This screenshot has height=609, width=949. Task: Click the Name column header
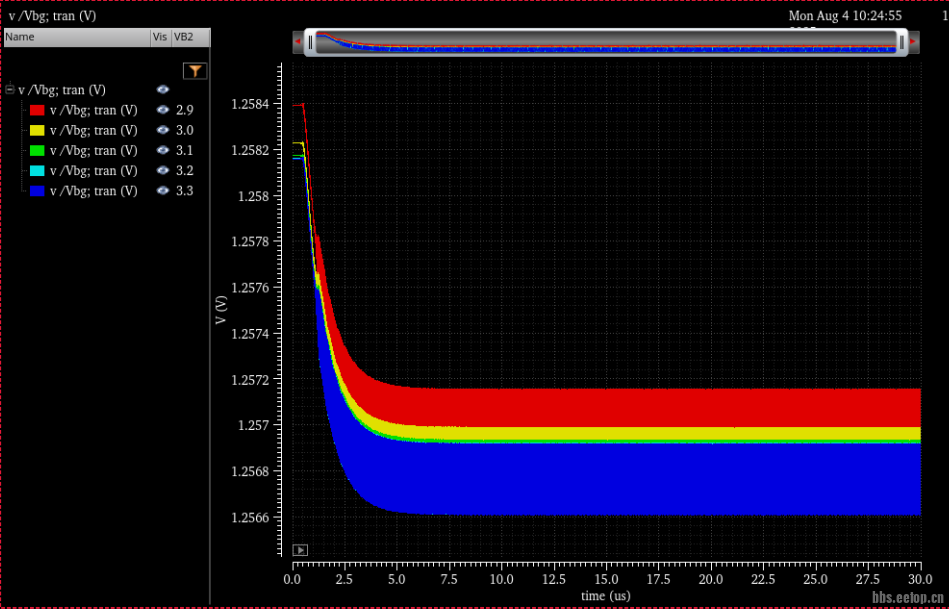point(77,37)
